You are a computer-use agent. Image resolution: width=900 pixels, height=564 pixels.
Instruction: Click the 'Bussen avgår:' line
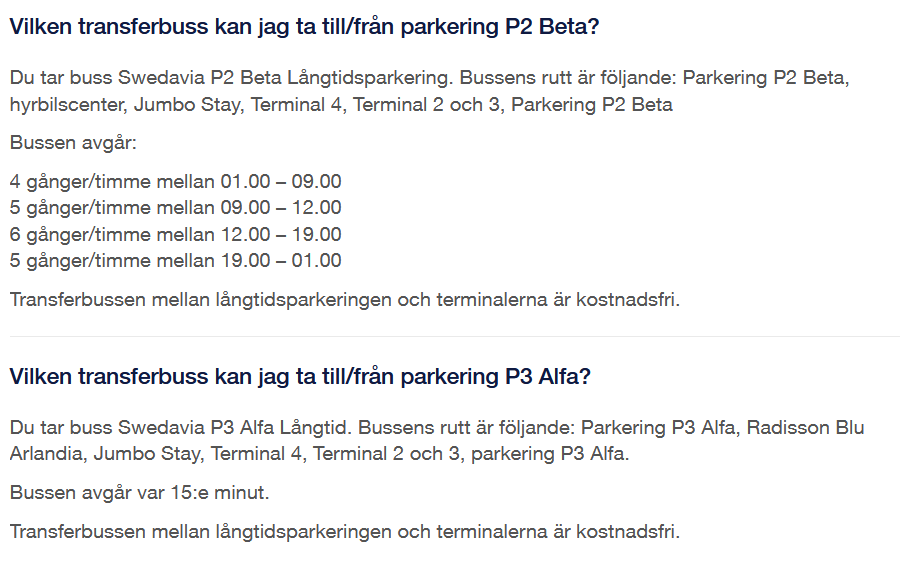[x=73, y=143]
